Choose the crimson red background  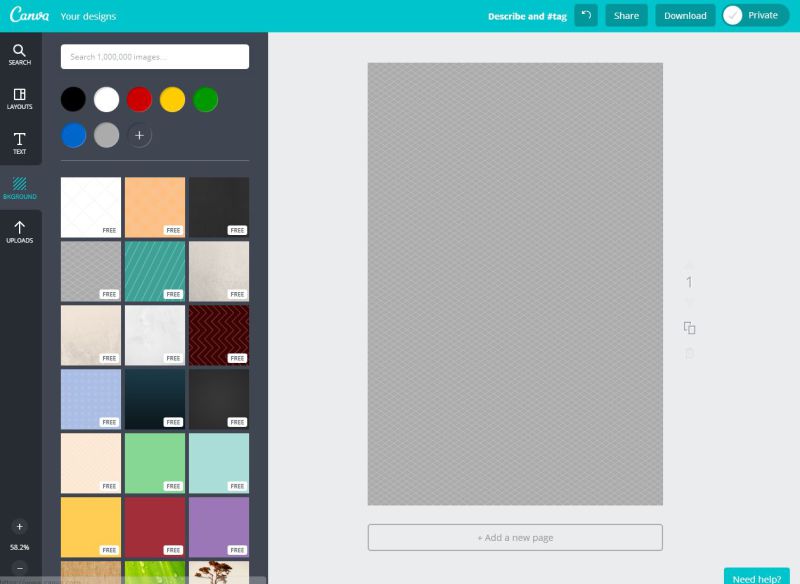pyautogui.click(x=155, y=527)
